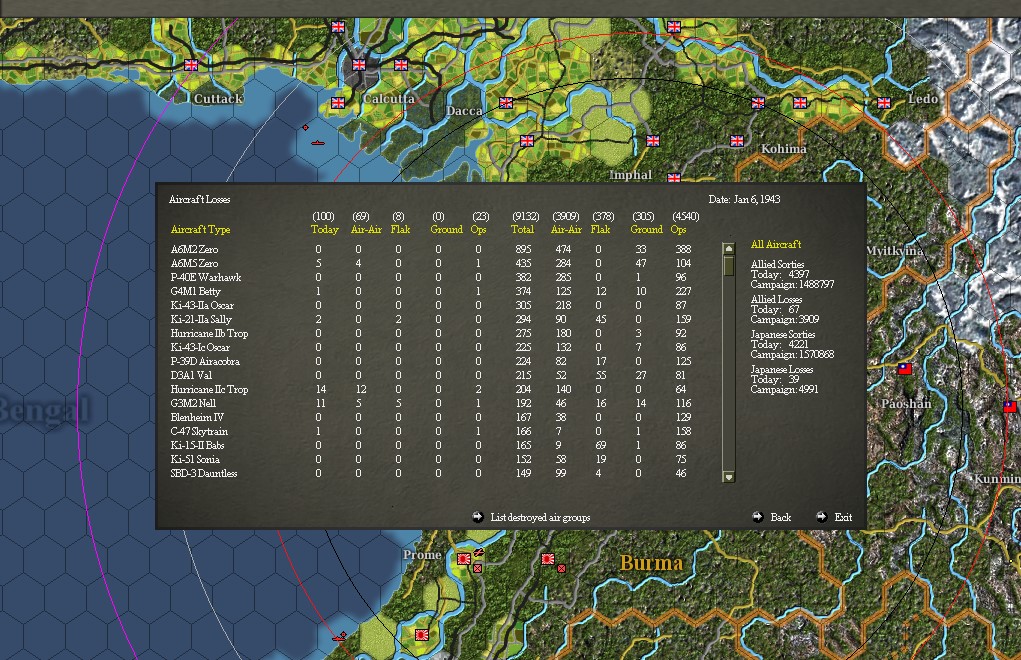The height and width of the screenshot is (660, 1021).
Task: Select the Chinese base flag above Paoshan
Action: tap(904, 368)
